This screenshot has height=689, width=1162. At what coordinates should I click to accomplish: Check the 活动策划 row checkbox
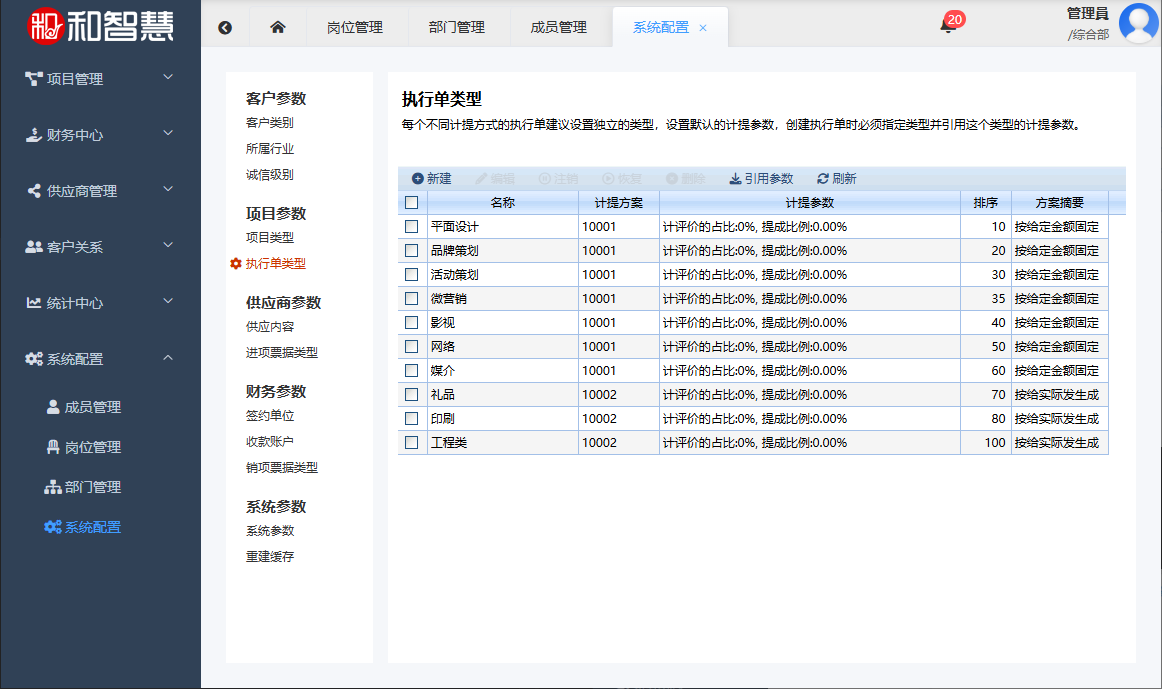(412, 274)
